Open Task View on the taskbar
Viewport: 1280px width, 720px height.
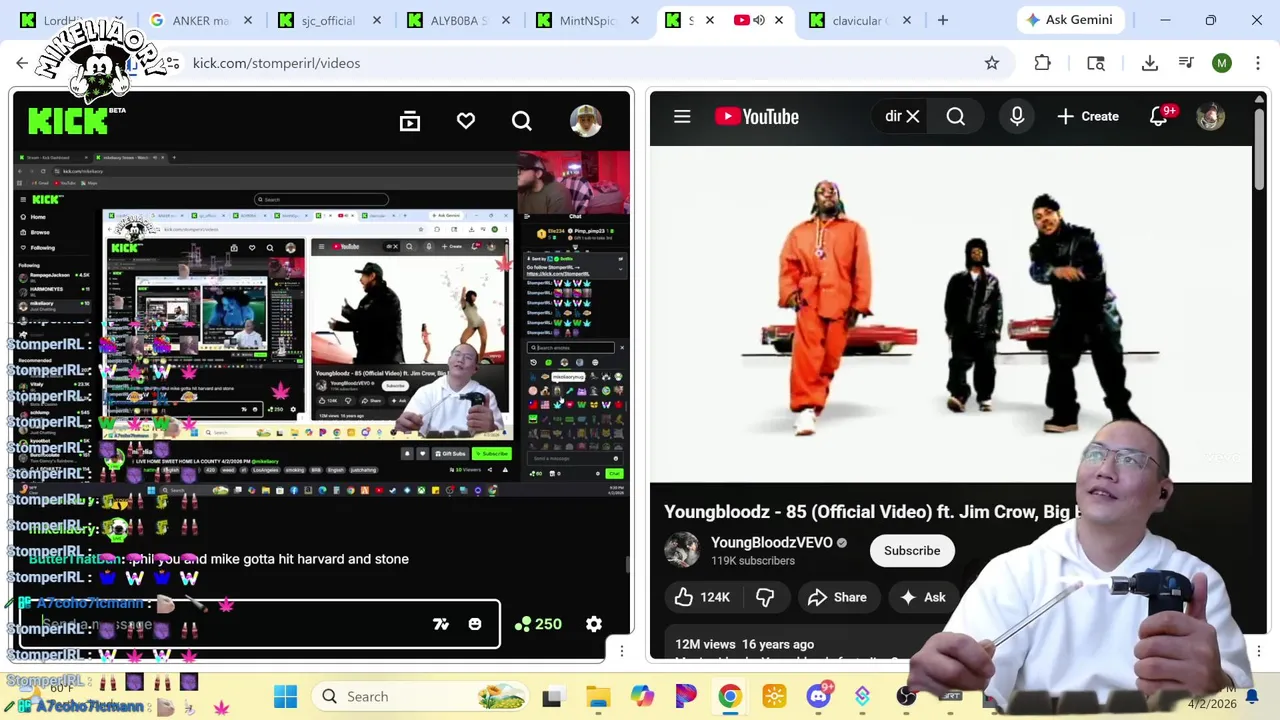pyautogui.click(x=552, y=696)
